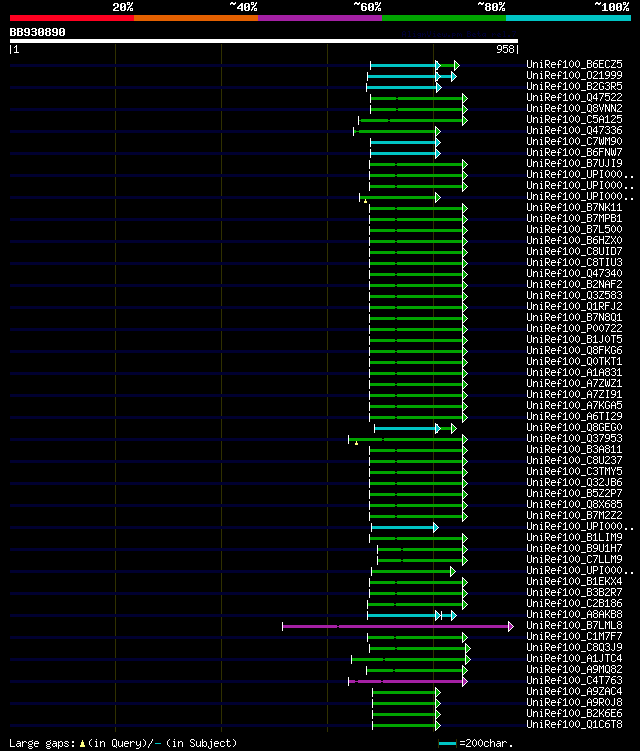The width and height of the screenshot is (640, 751).
Task: Select the UniRef100_Q8X685 label
Action: (x=574, y=505)
